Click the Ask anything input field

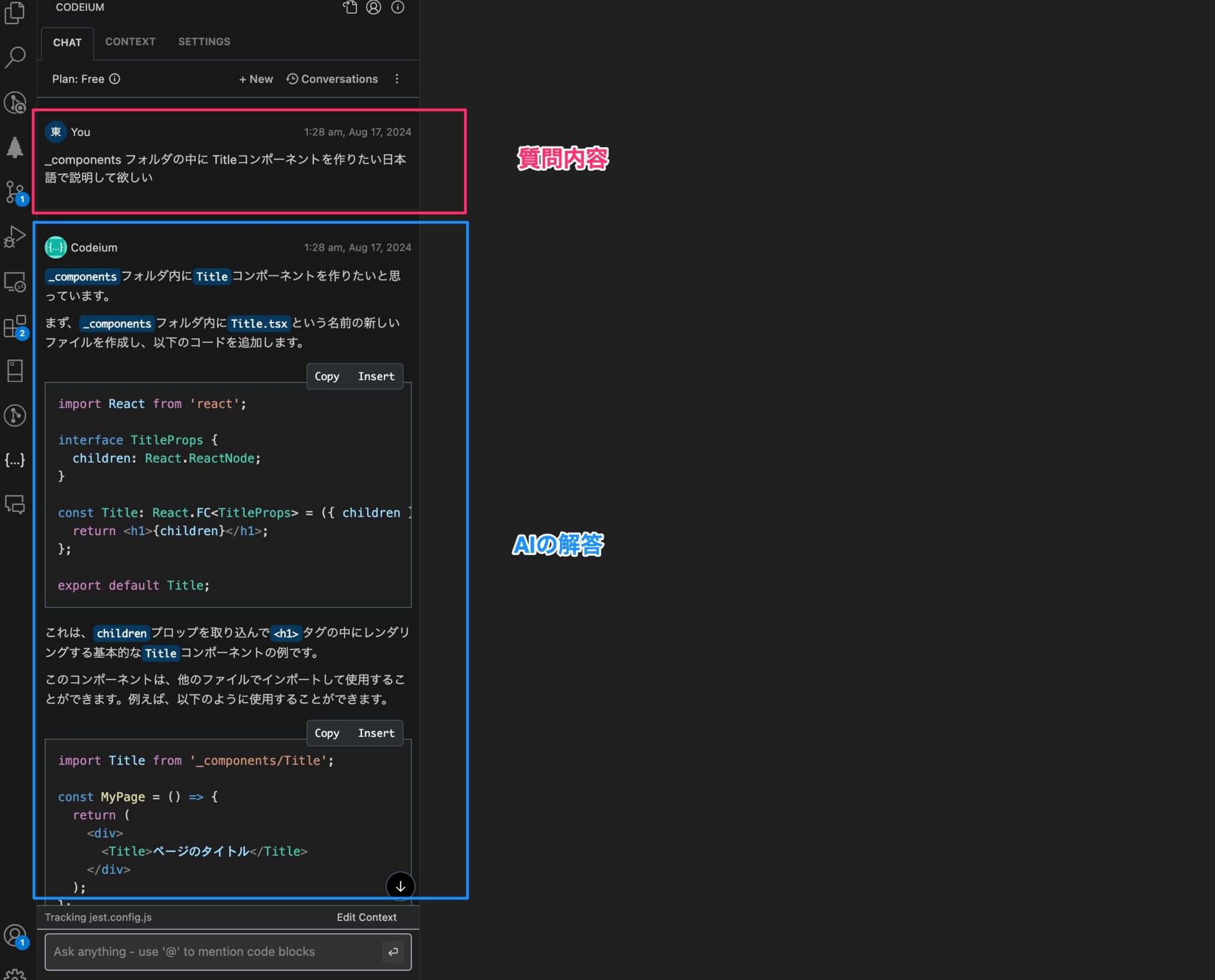208,952
